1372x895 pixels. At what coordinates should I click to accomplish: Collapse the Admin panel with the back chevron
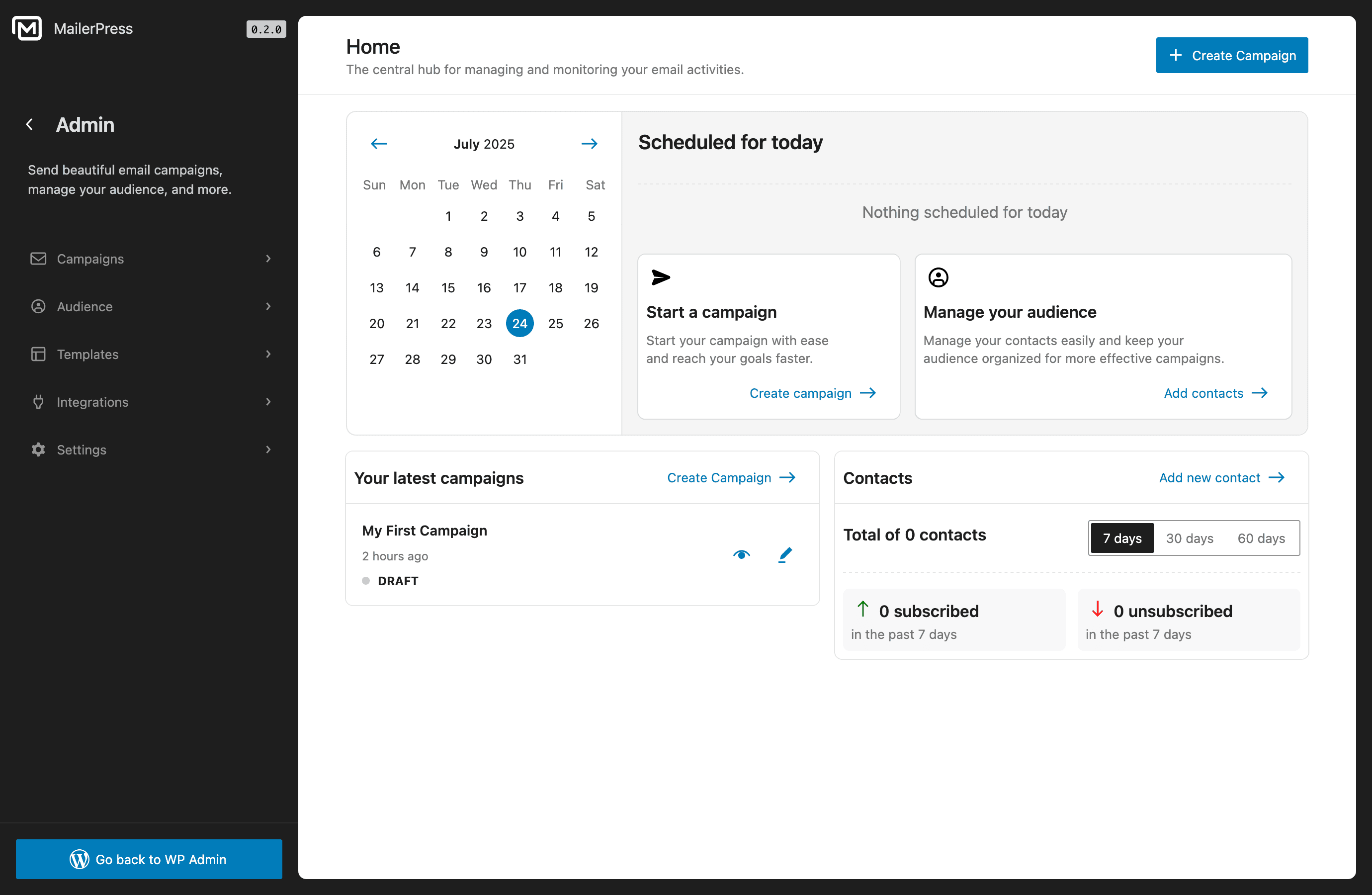tap(29, 125)
